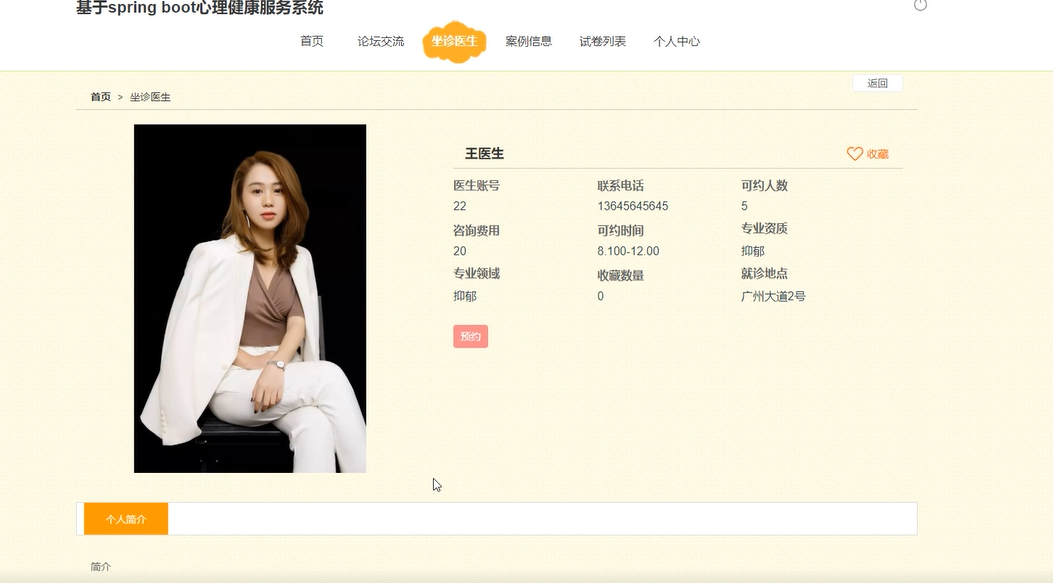The image size is (1053, 583).
Task: Click the account value 22
Action: click(459, 206)
